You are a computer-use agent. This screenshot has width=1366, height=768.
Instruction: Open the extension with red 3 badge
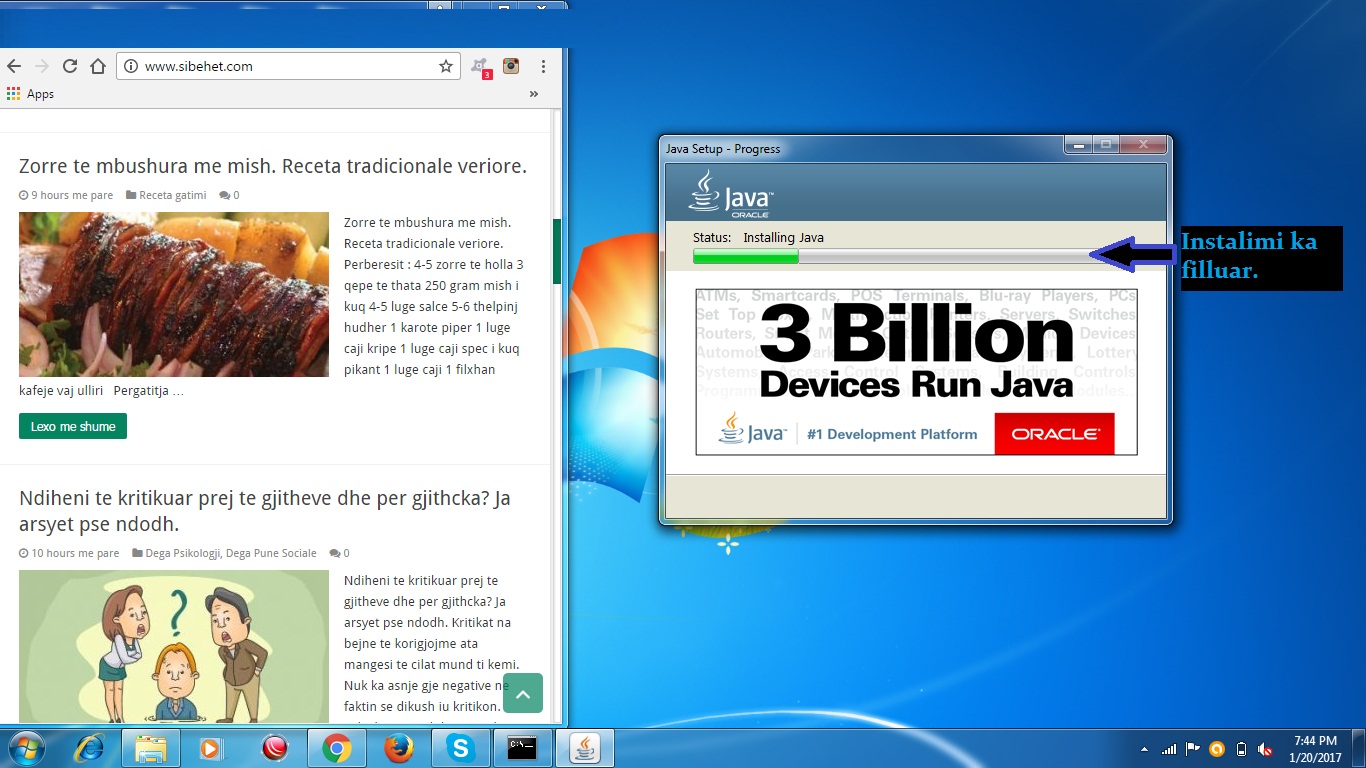[481, 67]
